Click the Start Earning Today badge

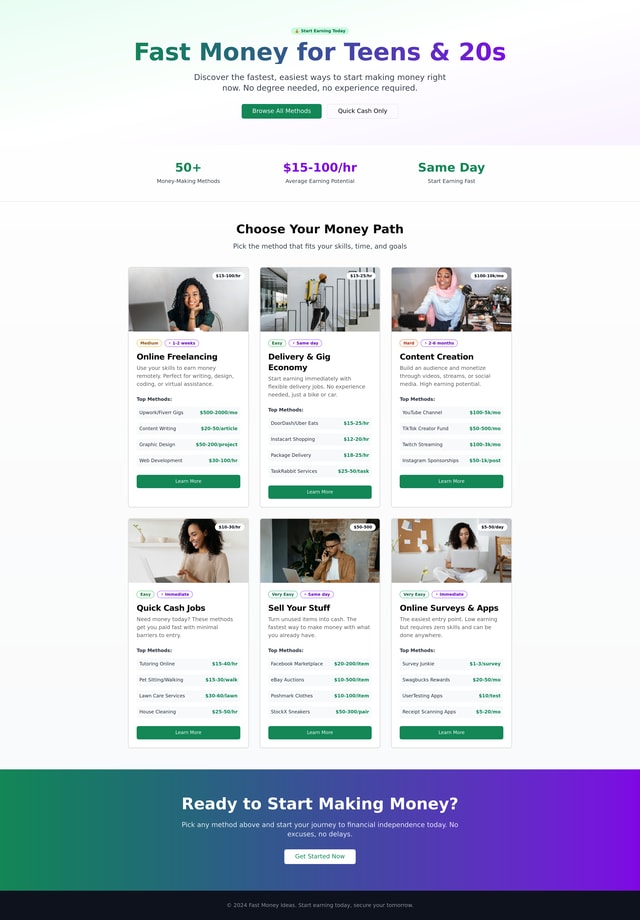coord(320,31)
